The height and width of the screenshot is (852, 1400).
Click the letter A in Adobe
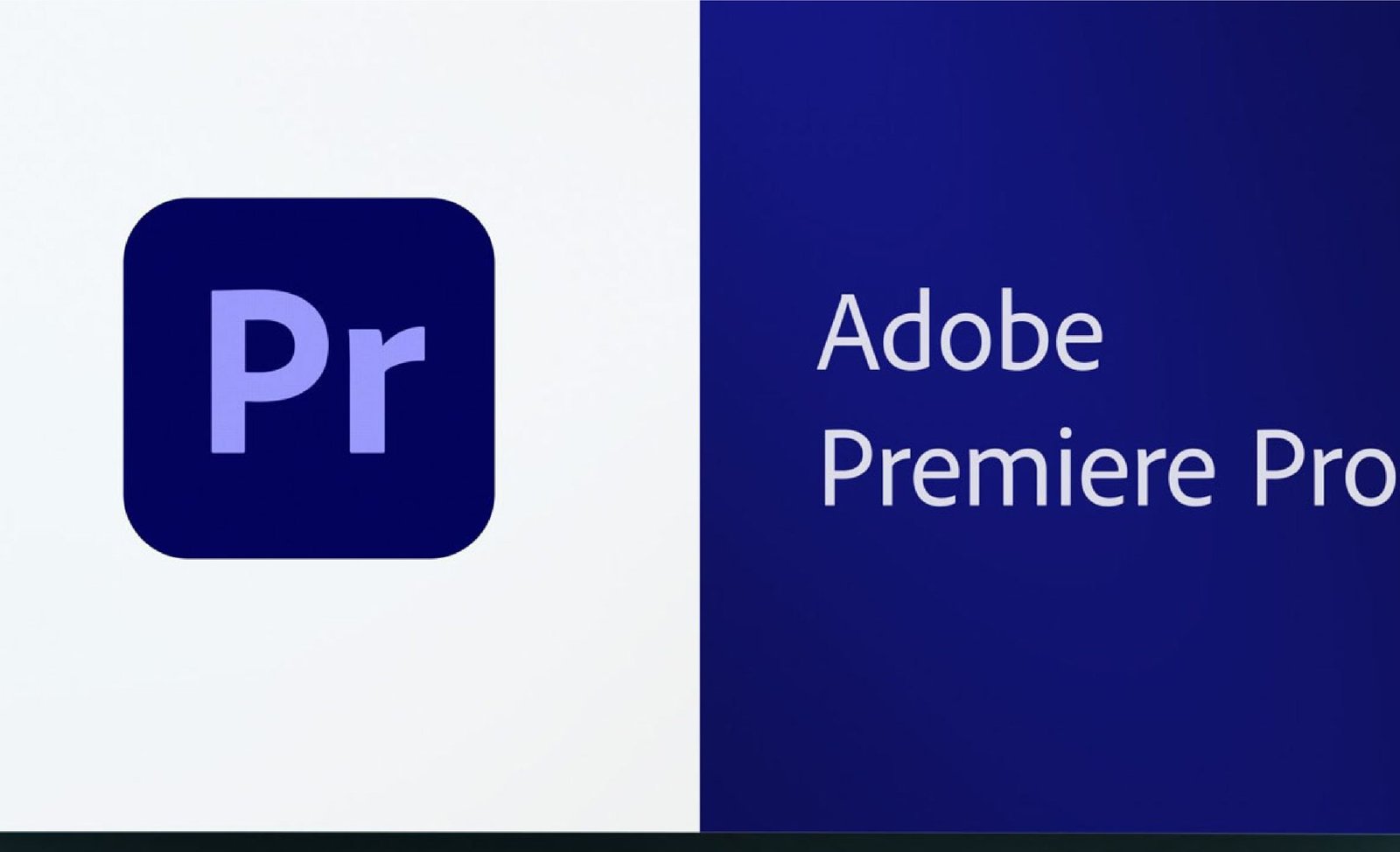[x=848, y=333]
